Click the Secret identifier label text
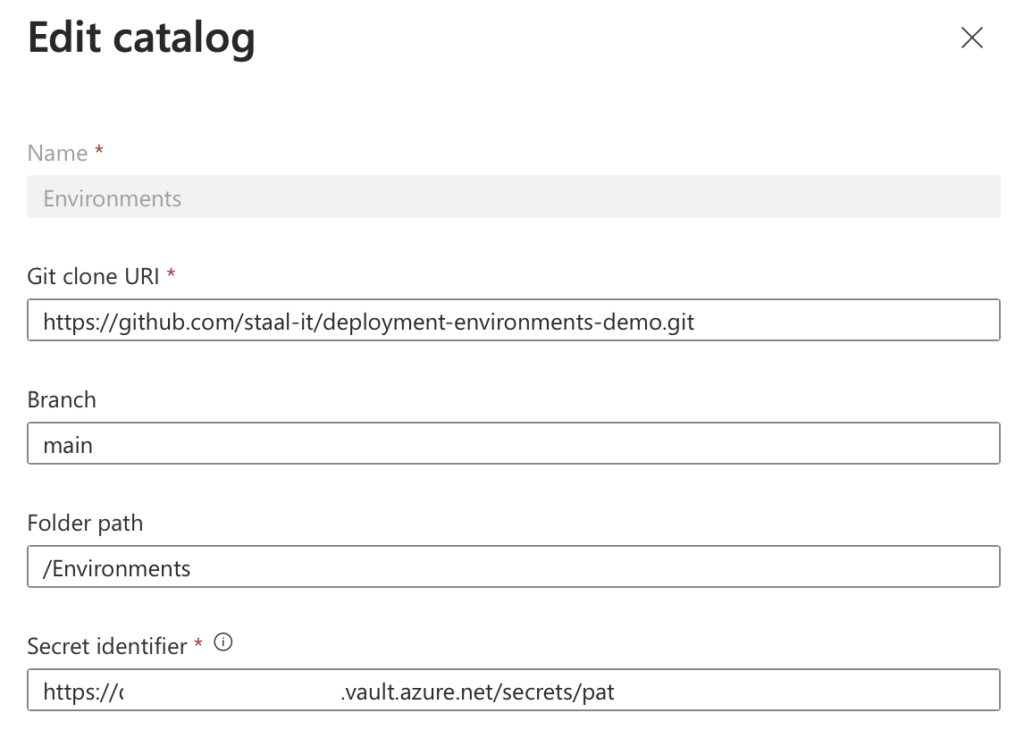1024x738 pixels. coord(107,647)
